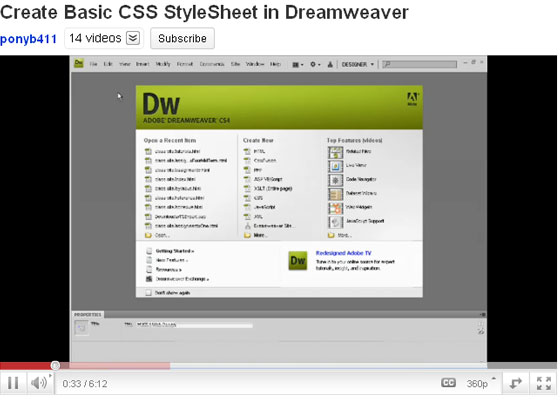This screenshot has width=560, height=400.
Task: Open Code Navigator feature video thumbnail
Action: pyautogui.click(x=335, y=180)
